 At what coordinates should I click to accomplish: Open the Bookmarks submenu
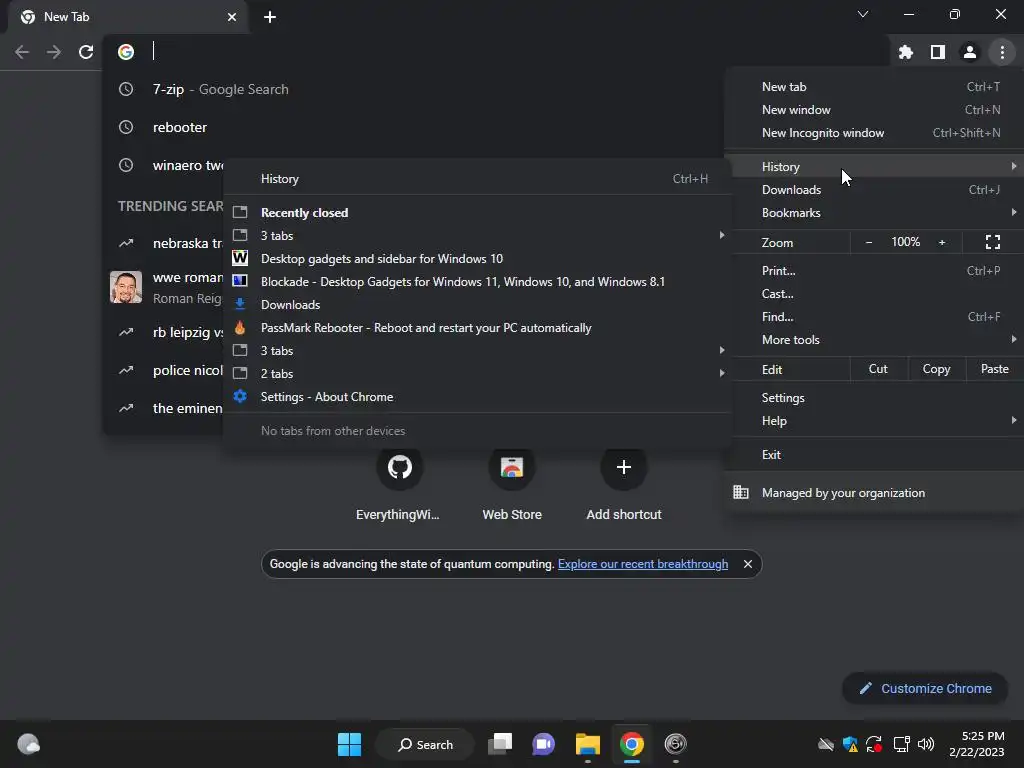pyautogui.click(x=874, y=213)
